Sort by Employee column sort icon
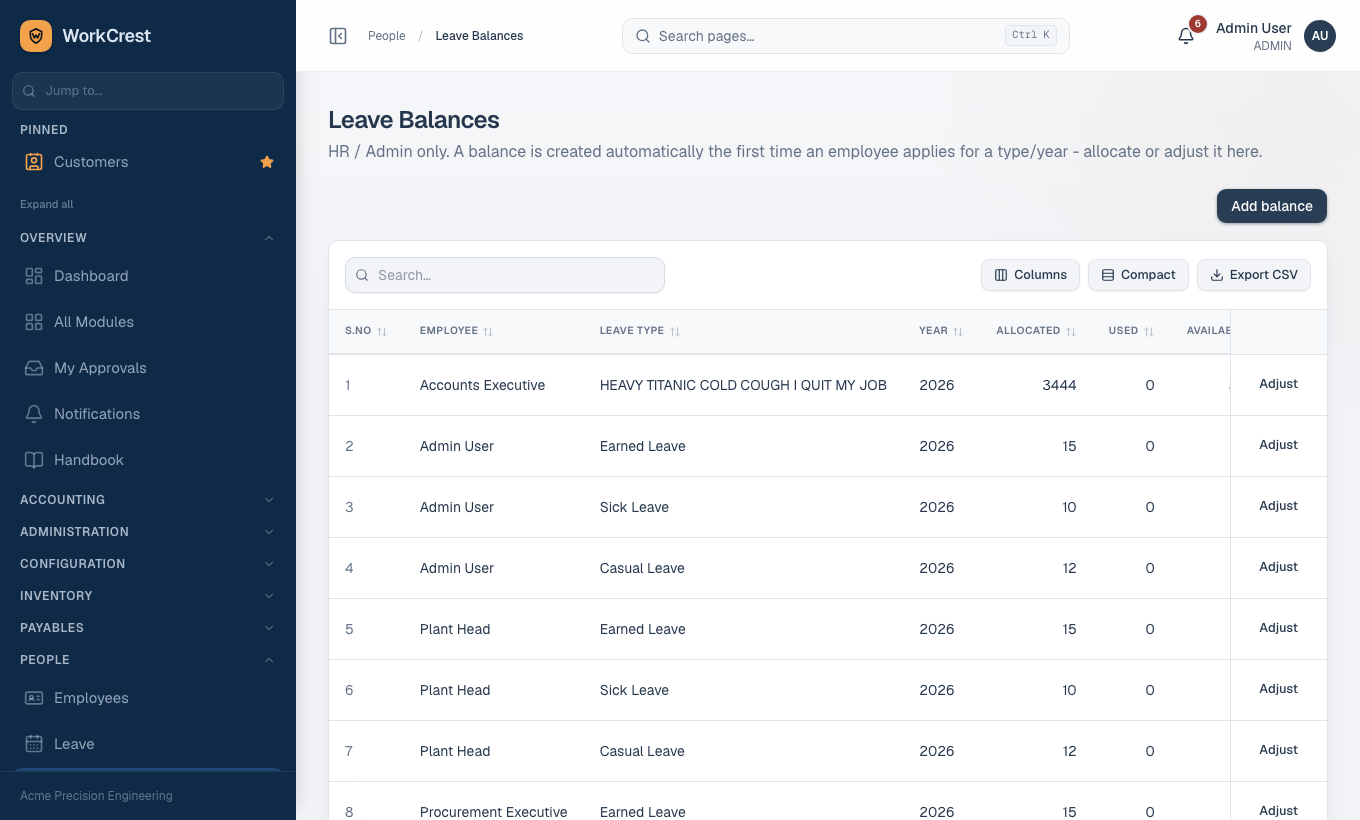This screenshot has width=1360, height=820. (488, 331)
